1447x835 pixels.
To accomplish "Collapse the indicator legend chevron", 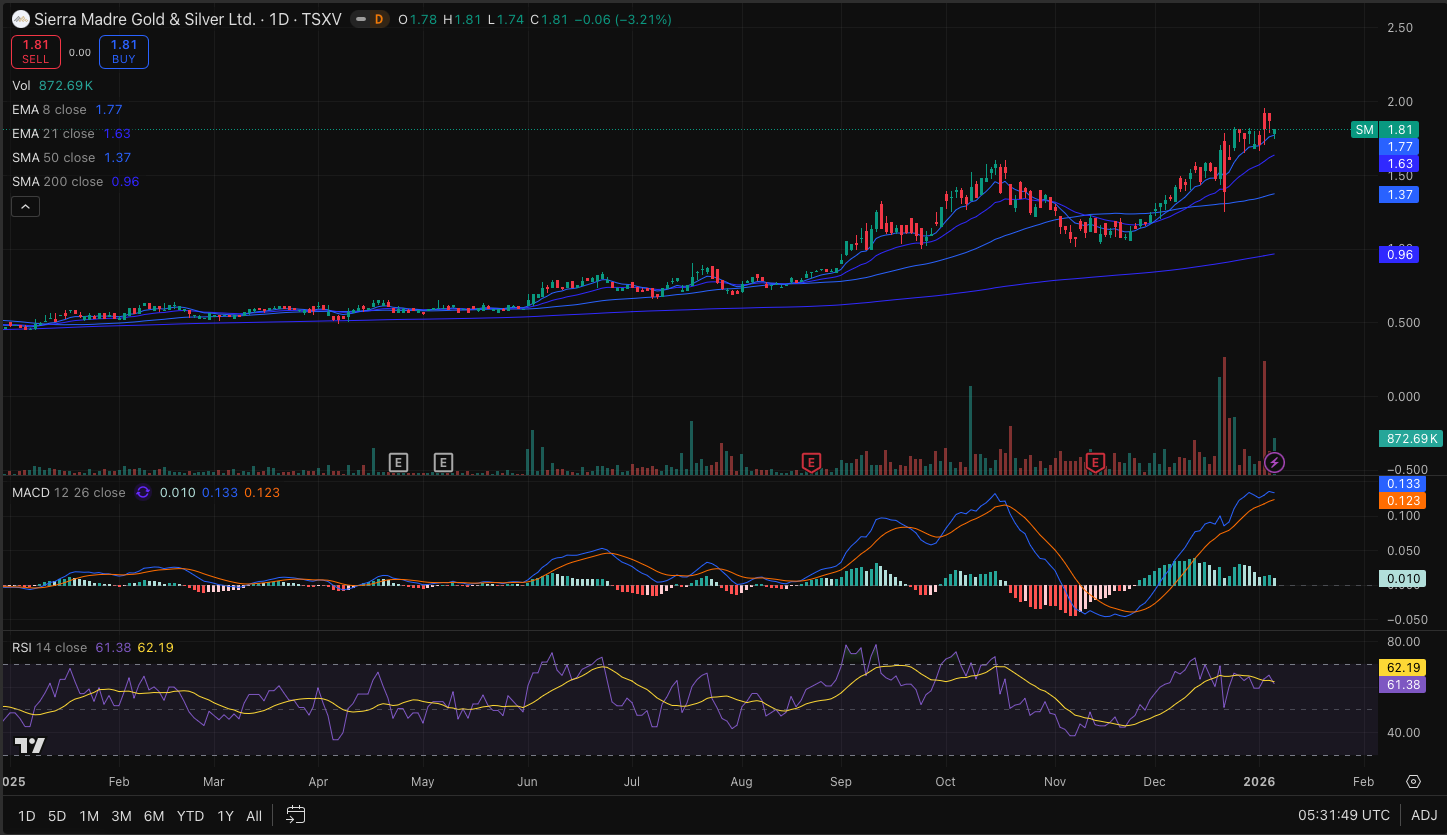I will pos(25,207).
